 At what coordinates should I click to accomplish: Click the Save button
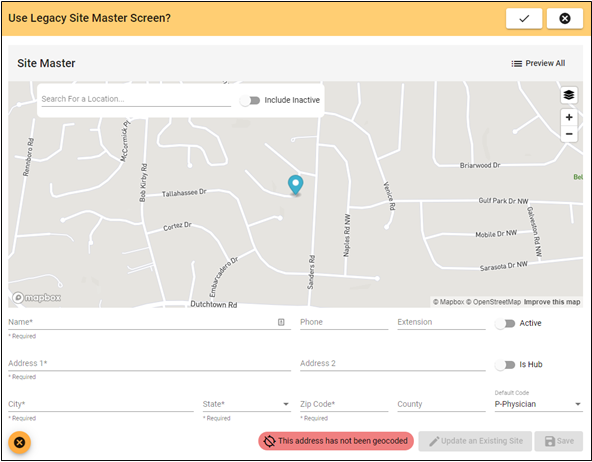point(559,441)
